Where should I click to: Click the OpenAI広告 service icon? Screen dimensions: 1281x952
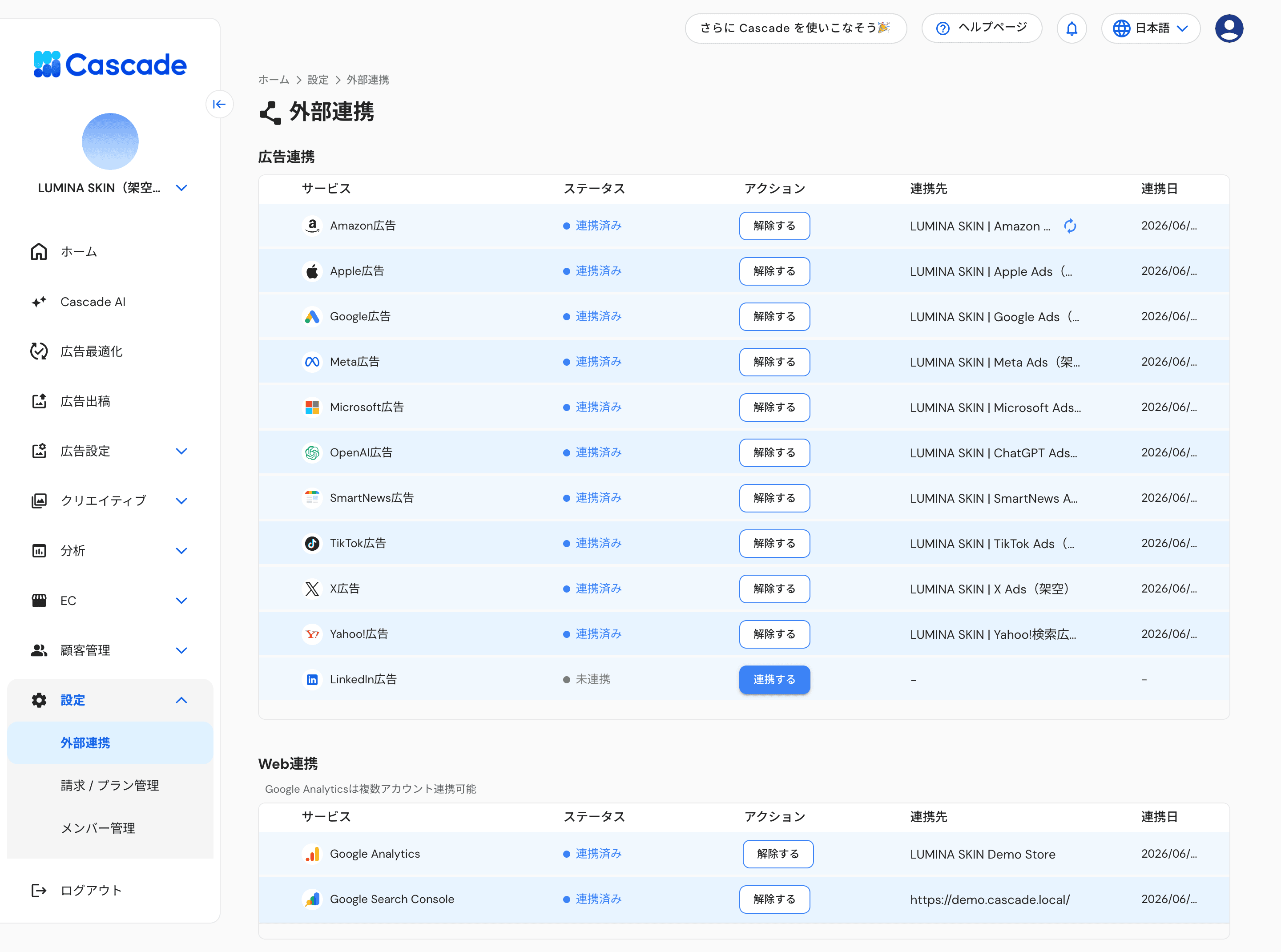[x=312, y=453]
